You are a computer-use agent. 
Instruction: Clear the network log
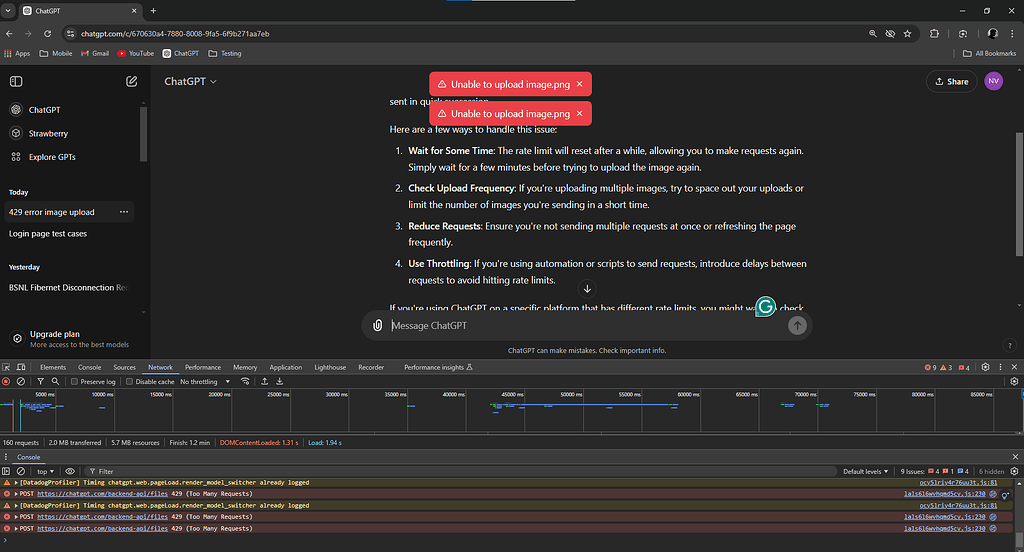(x=21, y=382)
